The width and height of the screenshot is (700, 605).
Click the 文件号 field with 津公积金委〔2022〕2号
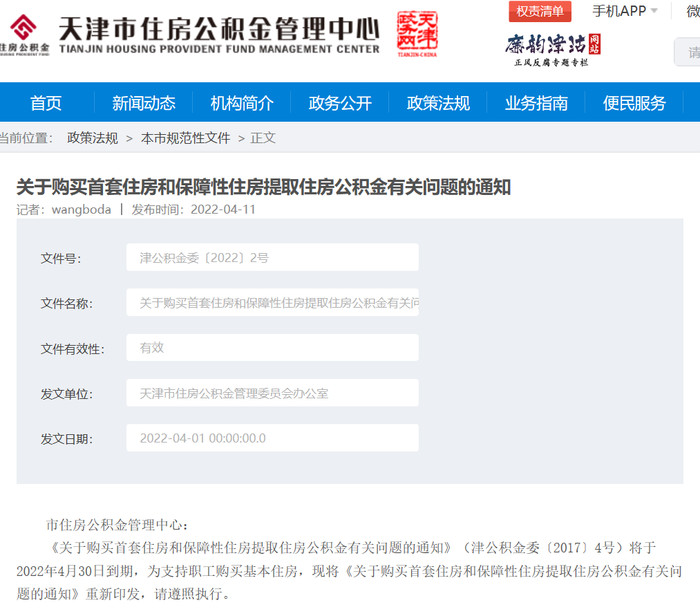[x=272, y=257]
